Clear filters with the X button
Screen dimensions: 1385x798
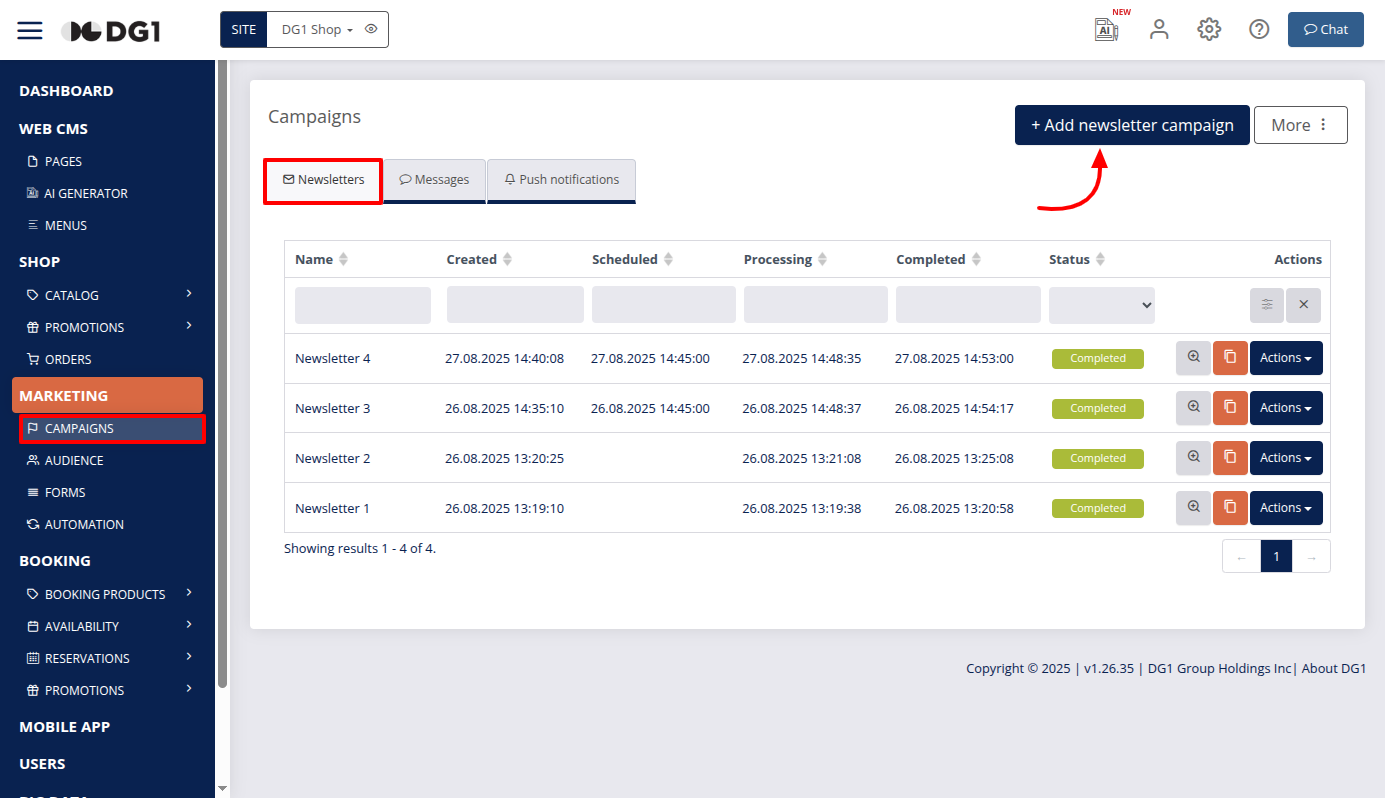pyautogui.click(x=1303, y=305)
